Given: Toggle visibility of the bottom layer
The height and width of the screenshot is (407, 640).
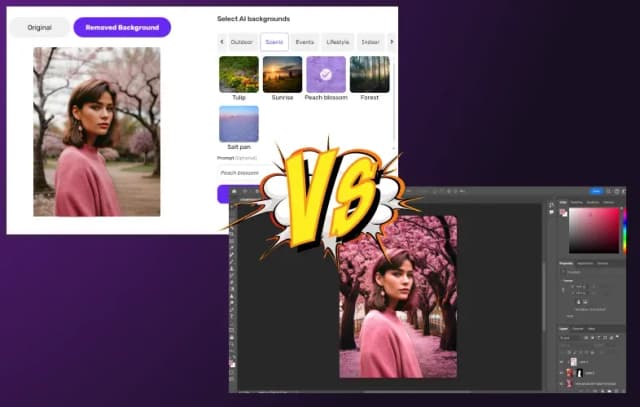Looking at the screenshot, I should [x=562, y=384].
